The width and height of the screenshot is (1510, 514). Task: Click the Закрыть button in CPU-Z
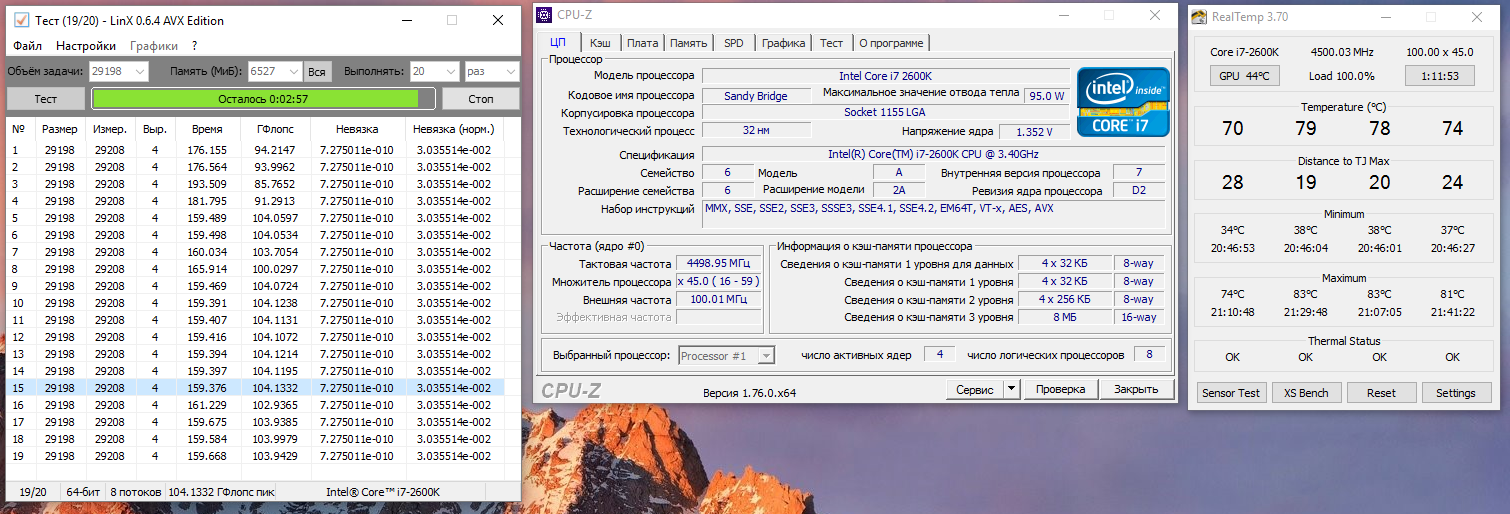[1137, 389]
